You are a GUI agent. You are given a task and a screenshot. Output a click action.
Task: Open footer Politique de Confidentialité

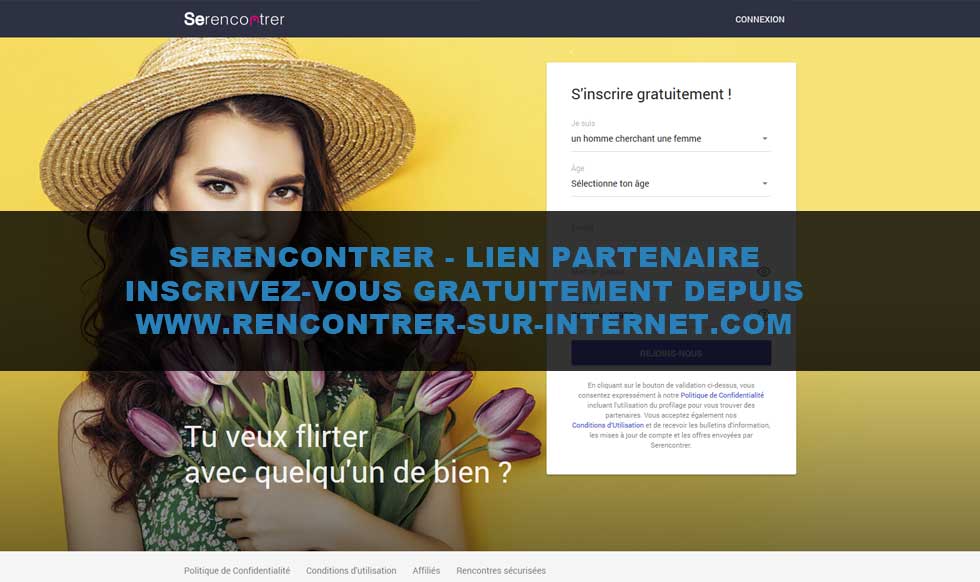point(237,571)
